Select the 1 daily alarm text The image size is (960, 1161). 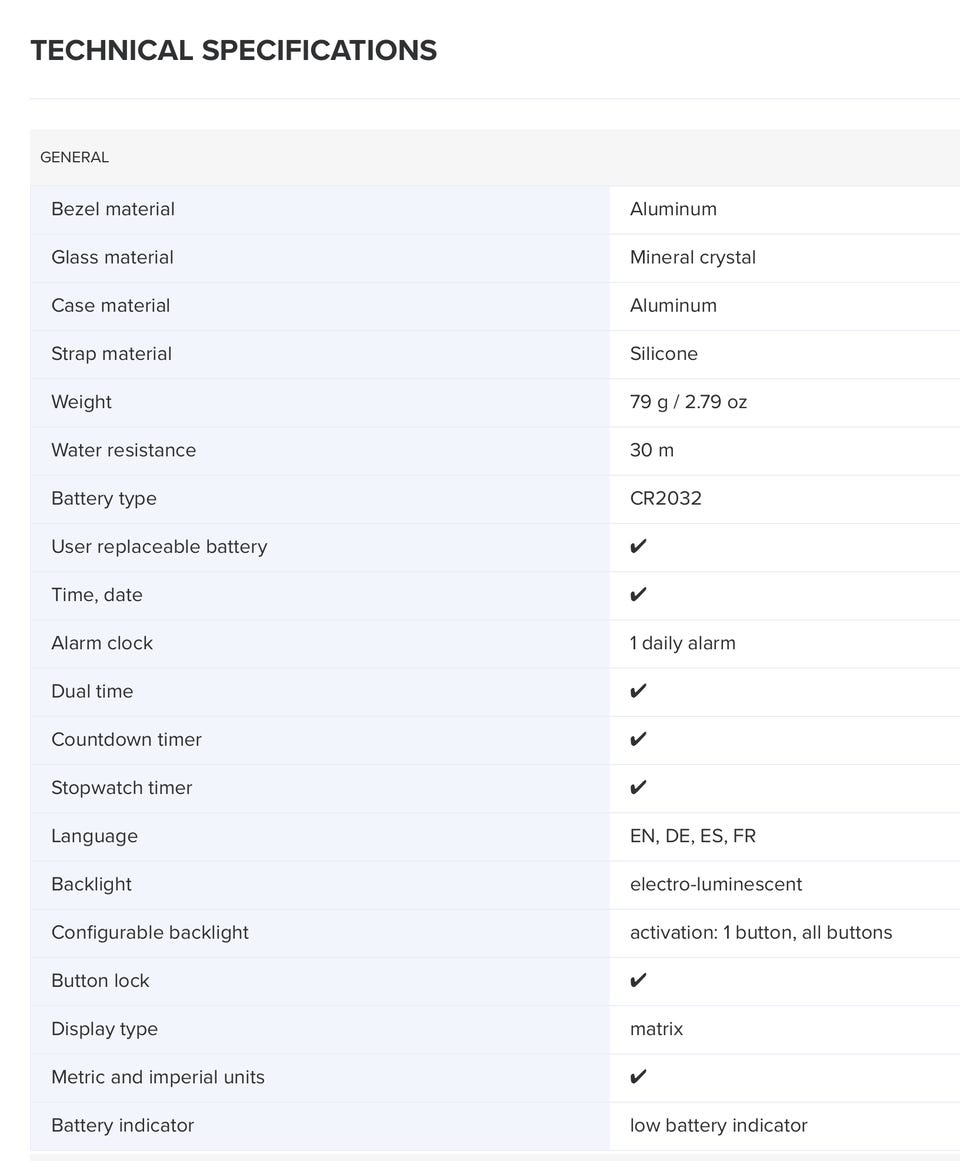click(x=683, y=643)
